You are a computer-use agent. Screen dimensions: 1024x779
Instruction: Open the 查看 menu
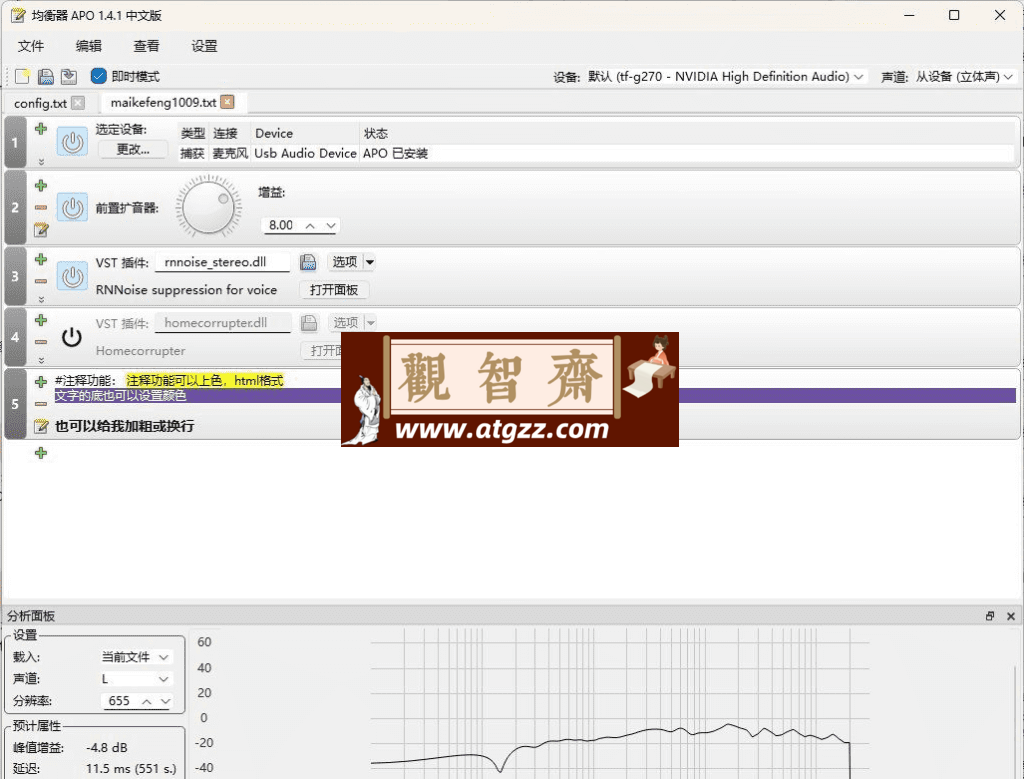[146, 46]
